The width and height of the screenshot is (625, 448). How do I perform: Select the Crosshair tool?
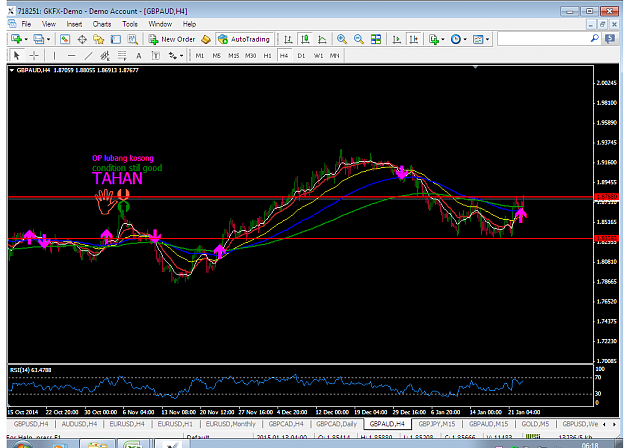tap(34, 56)
